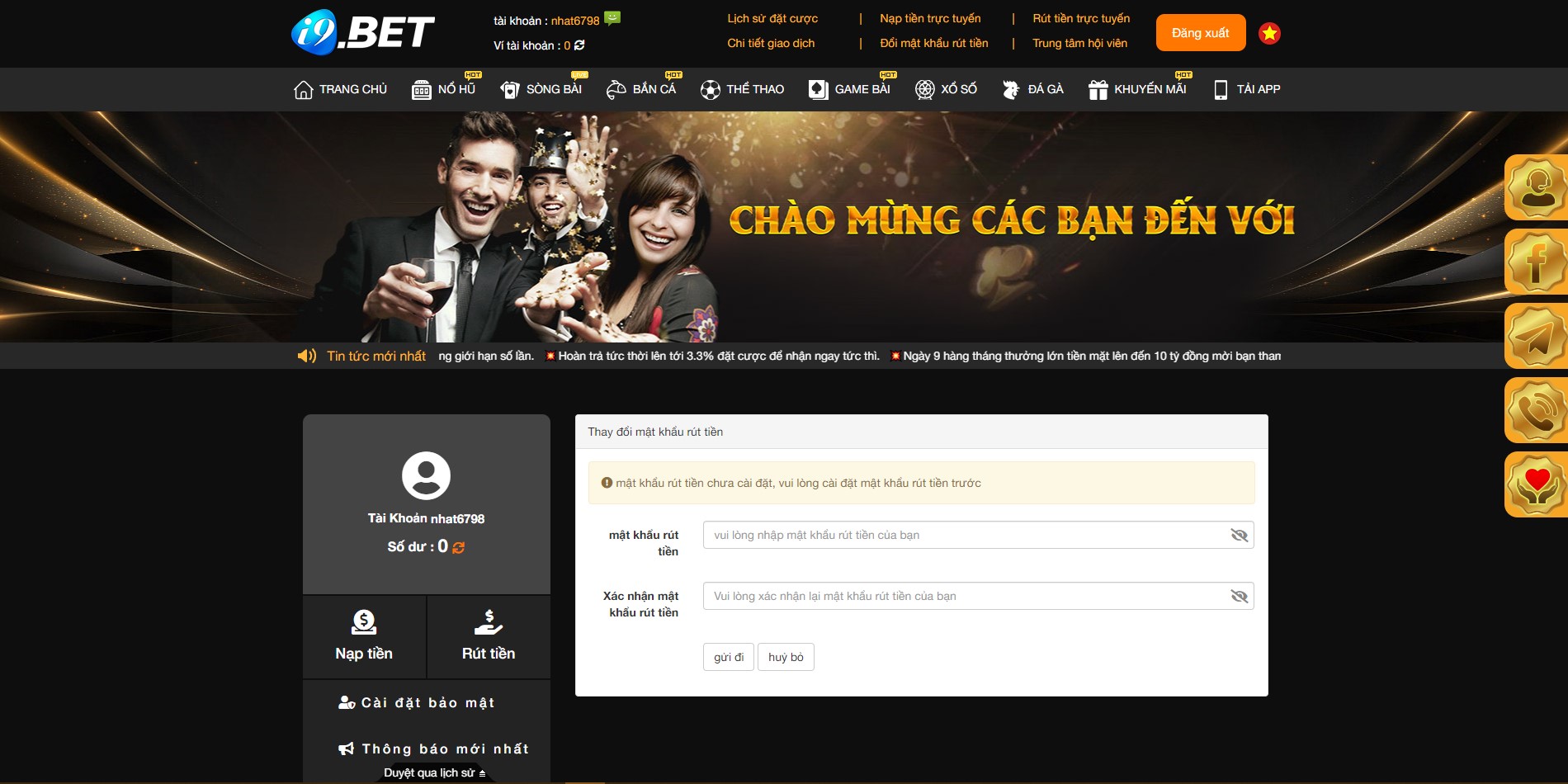The height and width of the screenshot is (784, 1568).
Task: Click the phone call gold icon
Action: (x=1535, y=410)
